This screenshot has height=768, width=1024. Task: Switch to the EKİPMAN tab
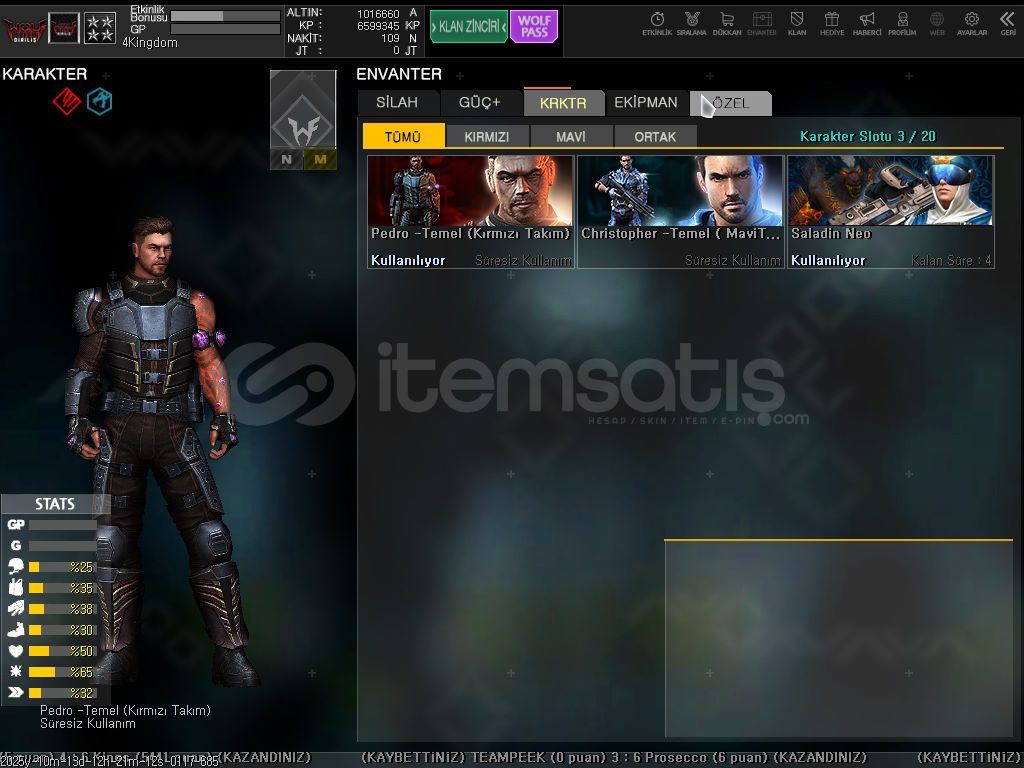click(646, 103)
